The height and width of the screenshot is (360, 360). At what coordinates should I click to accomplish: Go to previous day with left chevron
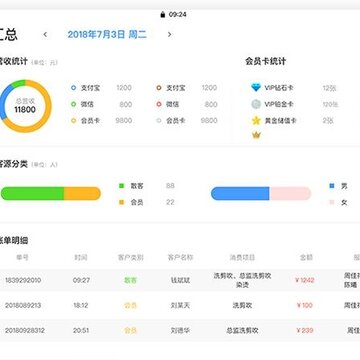click(45, 34)
